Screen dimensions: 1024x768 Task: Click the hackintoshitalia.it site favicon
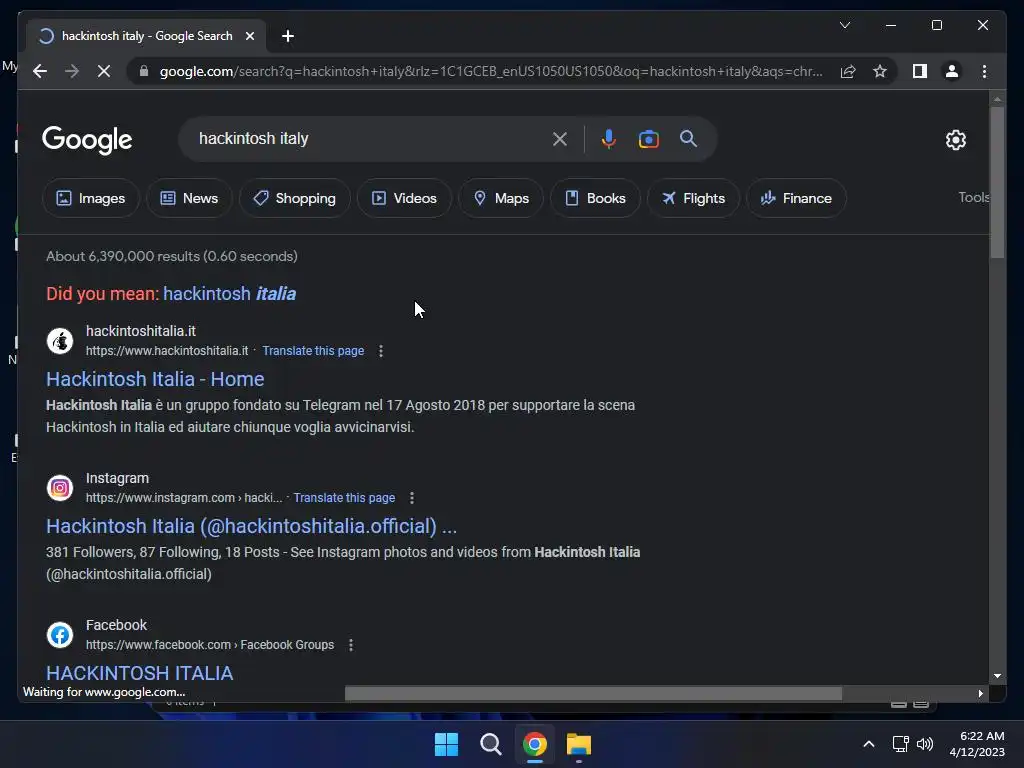coord(59,340)
